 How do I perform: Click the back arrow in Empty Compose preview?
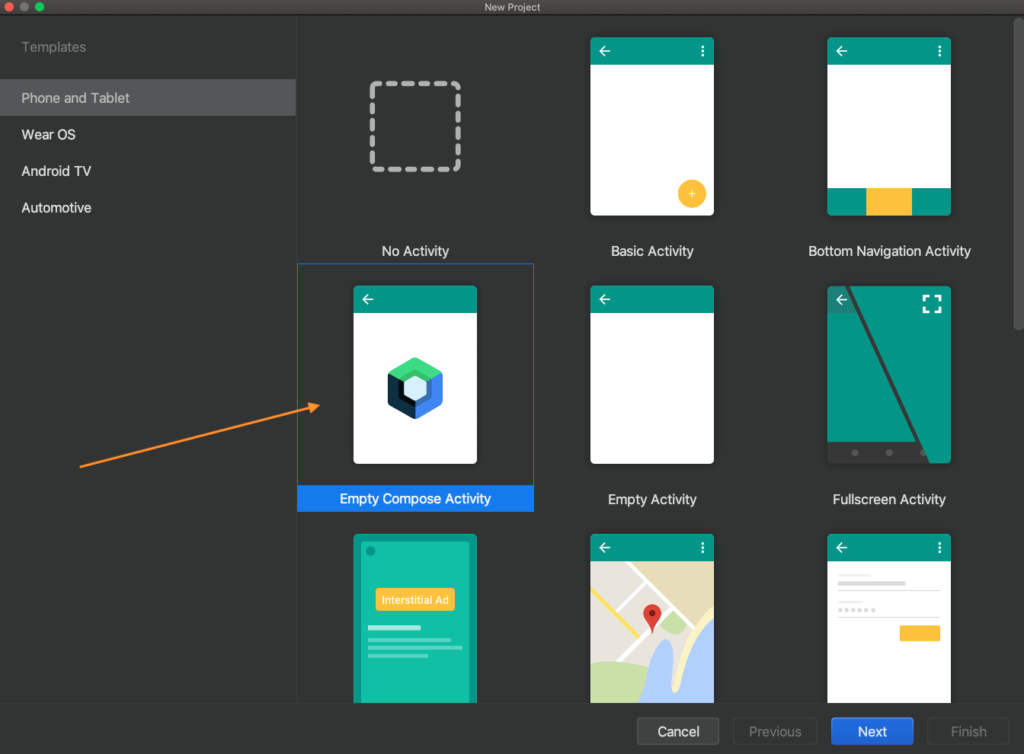368,299
